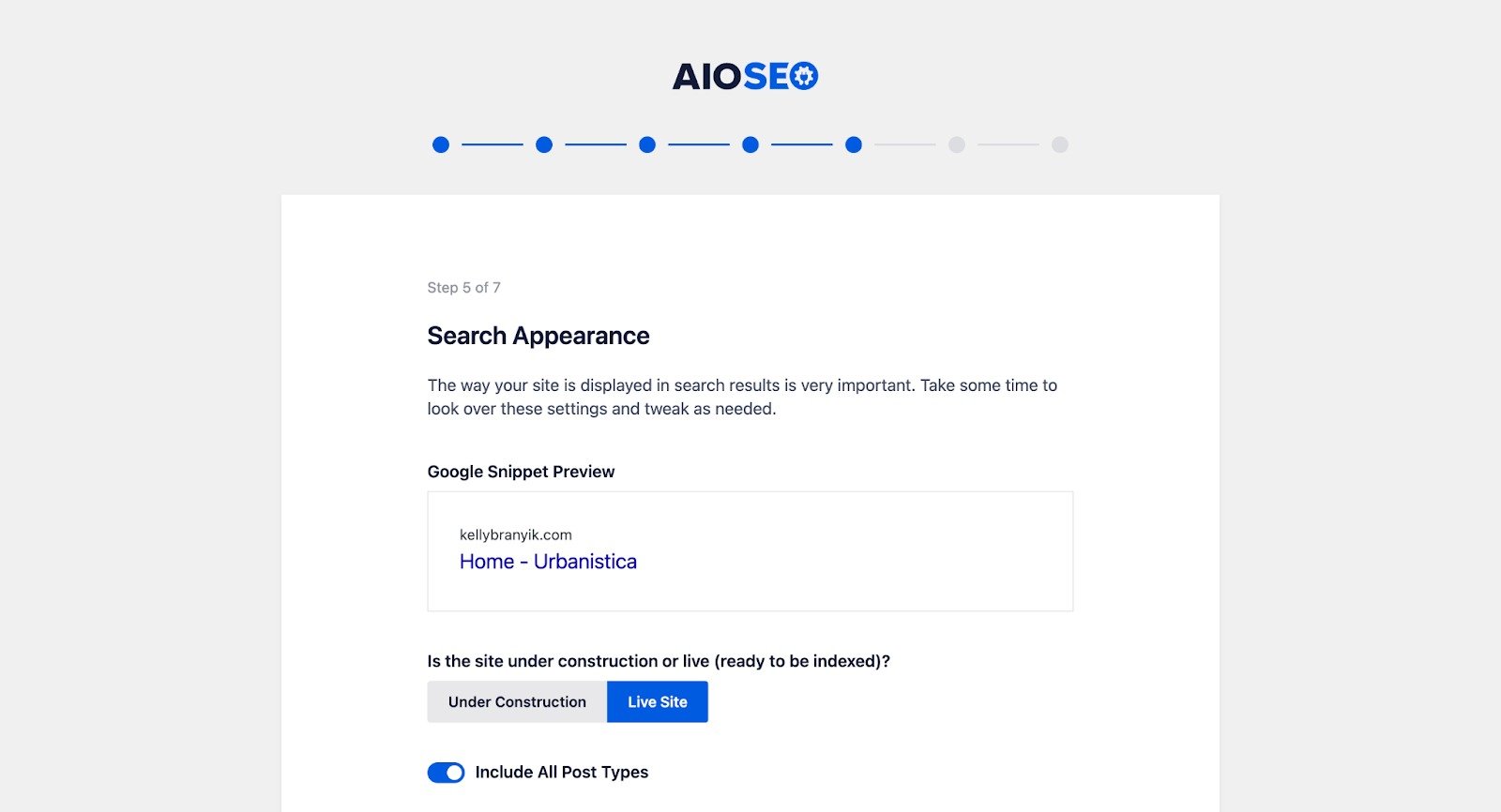Image resolution: width=1501 pixels, height=812 pixels.
Task: Click the Search Appearance heading
Action: click(538, 336)
